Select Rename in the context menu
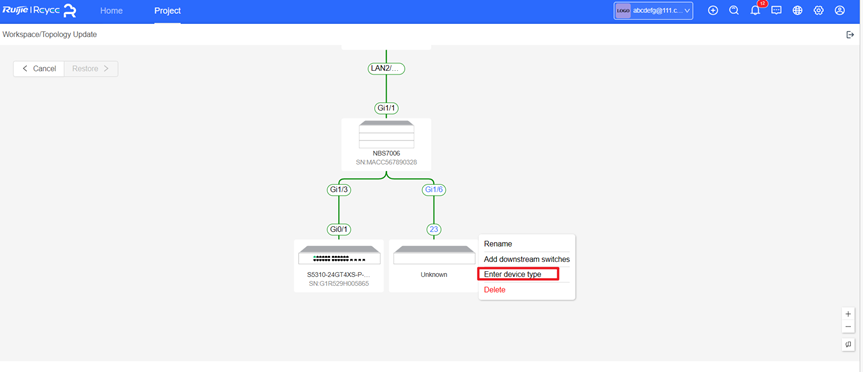This screenshot has width=863, height=372. point(498,244)
